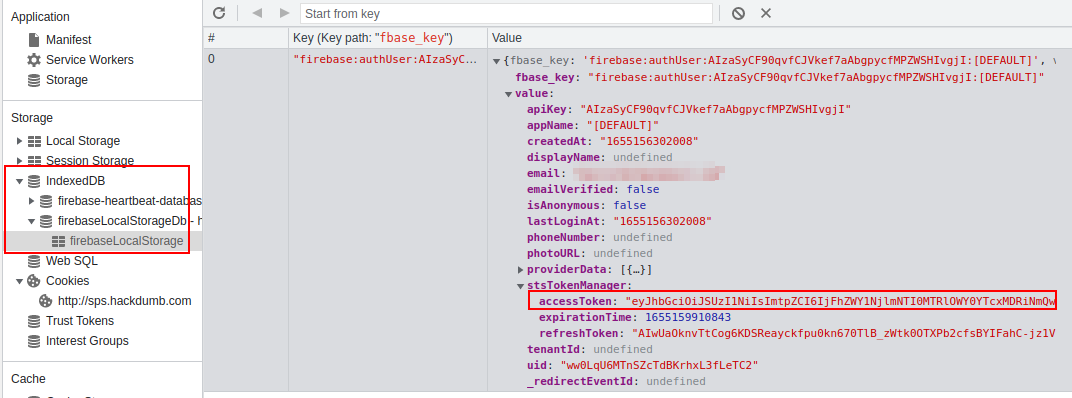Click the apiKey value string
Viewport: 1072px width, 398px height.
[x=715, y=109]
